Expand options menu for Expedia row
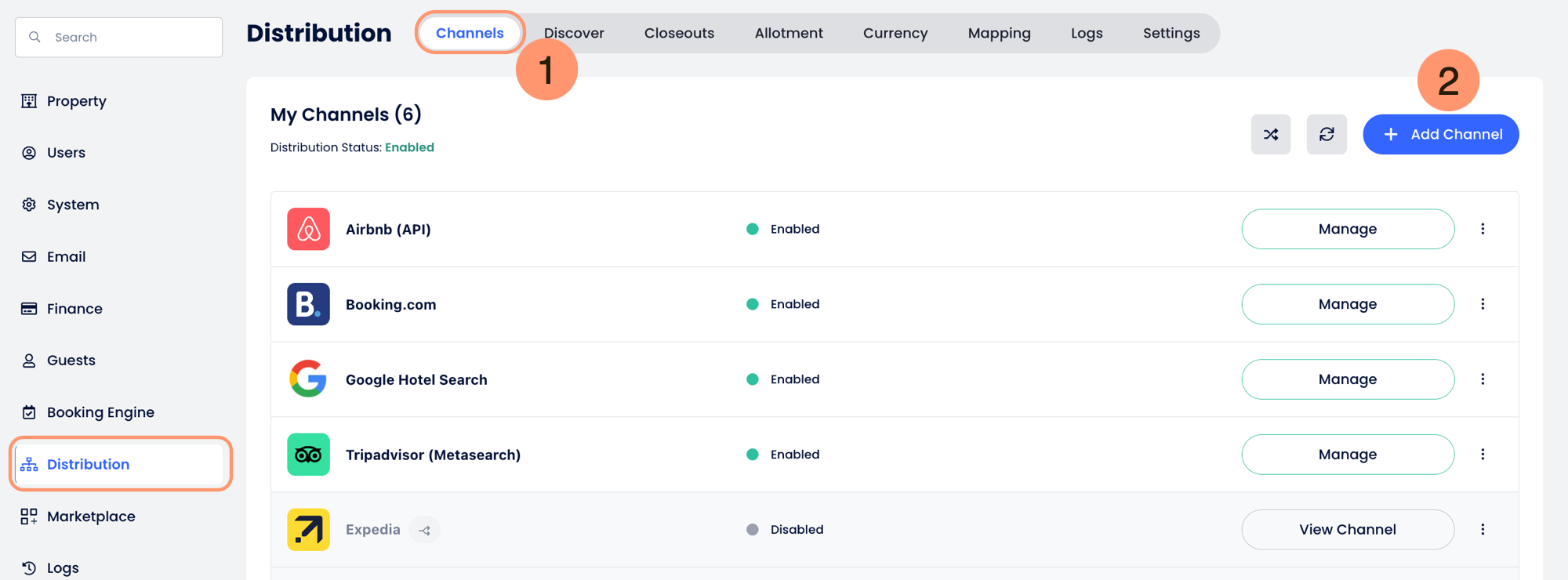 coord(1483,530)
